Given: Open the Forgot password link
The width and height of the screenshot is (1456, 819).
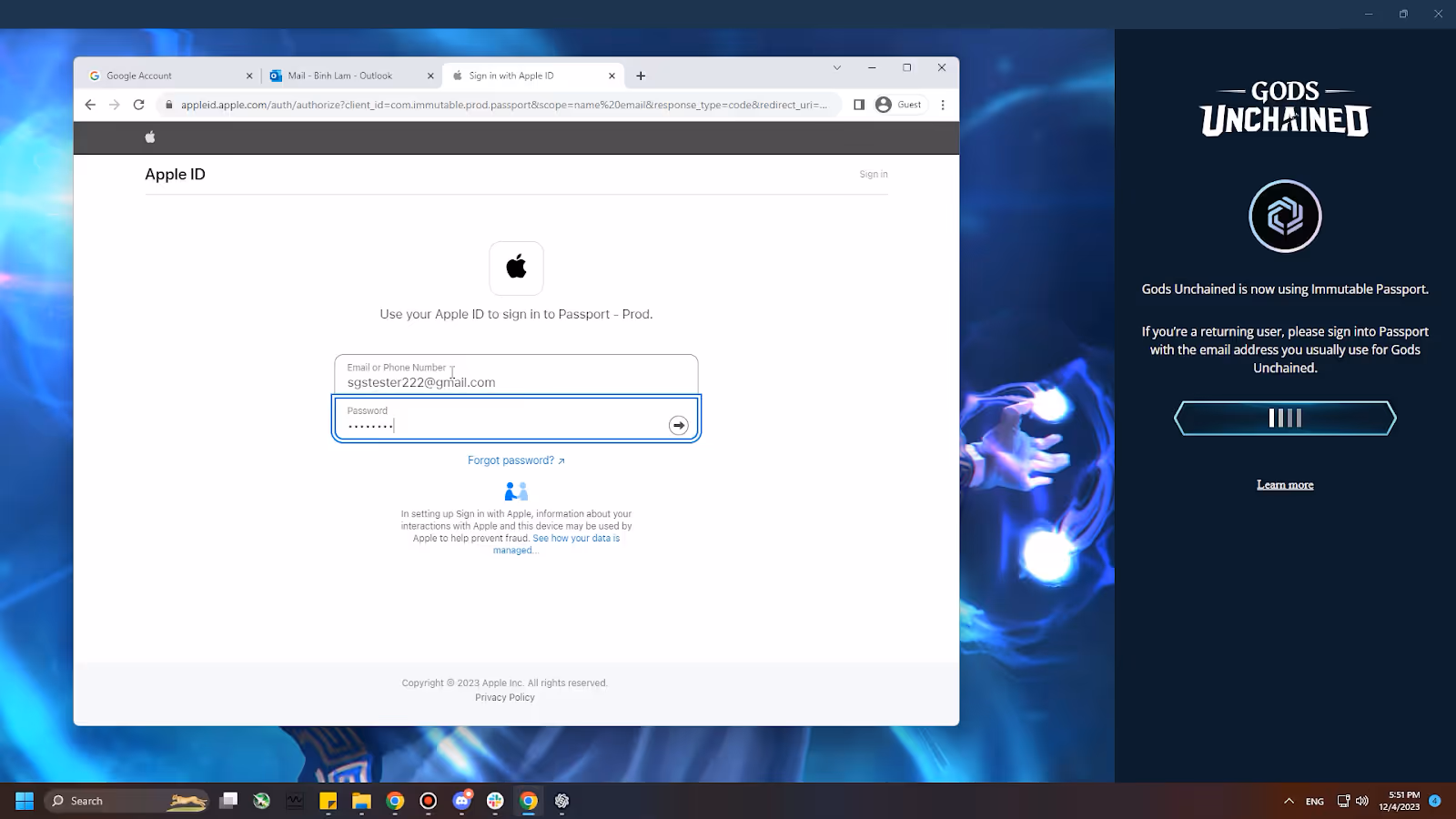Looking at the screenshot, I should pyautogui.click(x=516, y=460).
